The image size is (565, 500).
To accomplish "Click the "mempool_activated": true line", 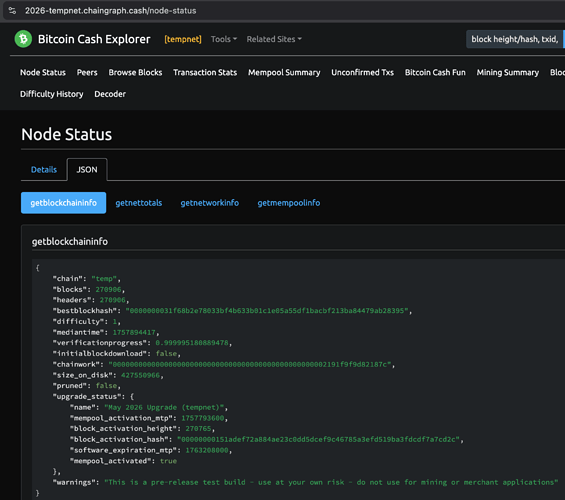I will [x=123, y=461].
